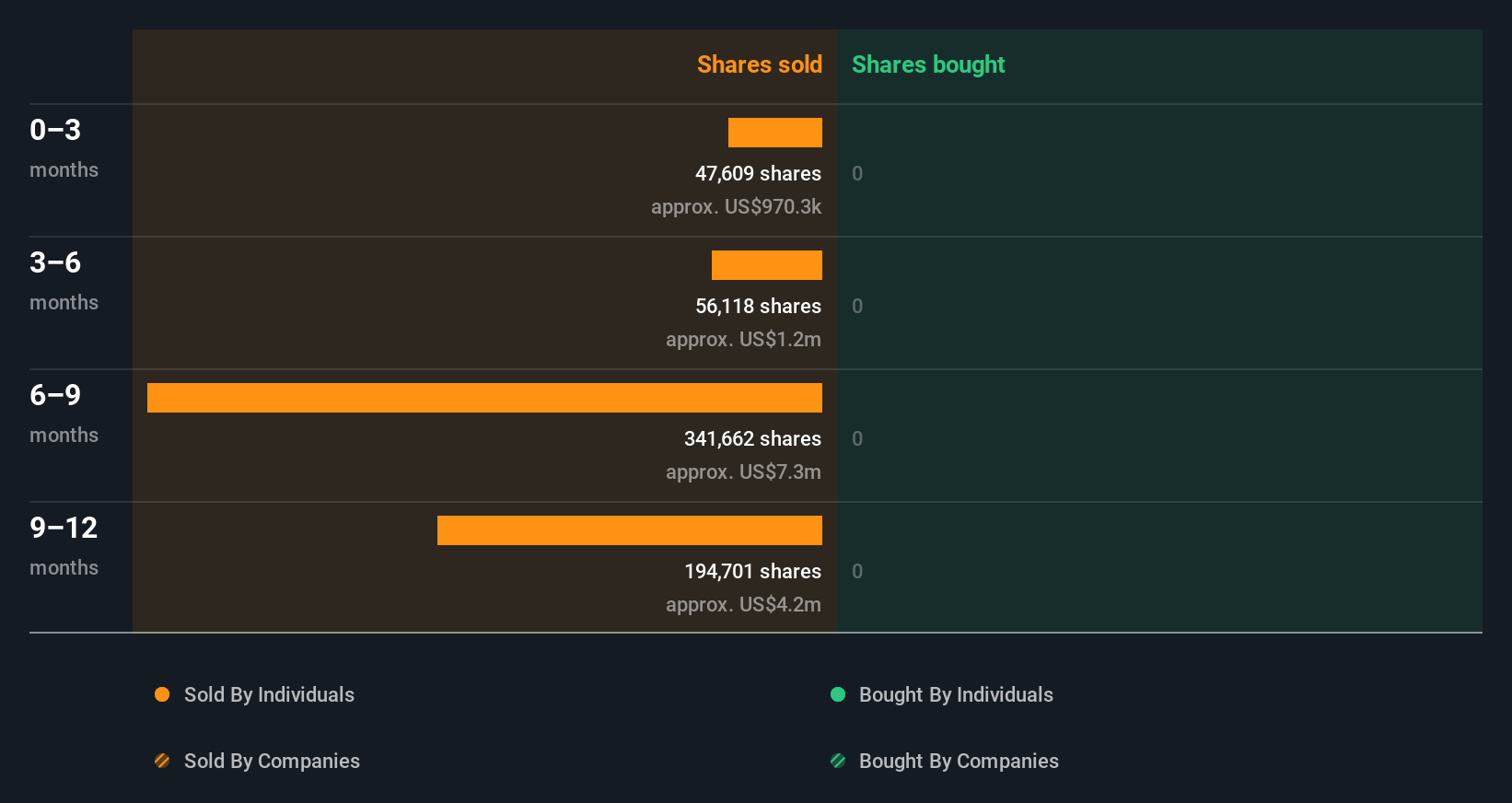Click the Shares sold heading

[760, 64]
